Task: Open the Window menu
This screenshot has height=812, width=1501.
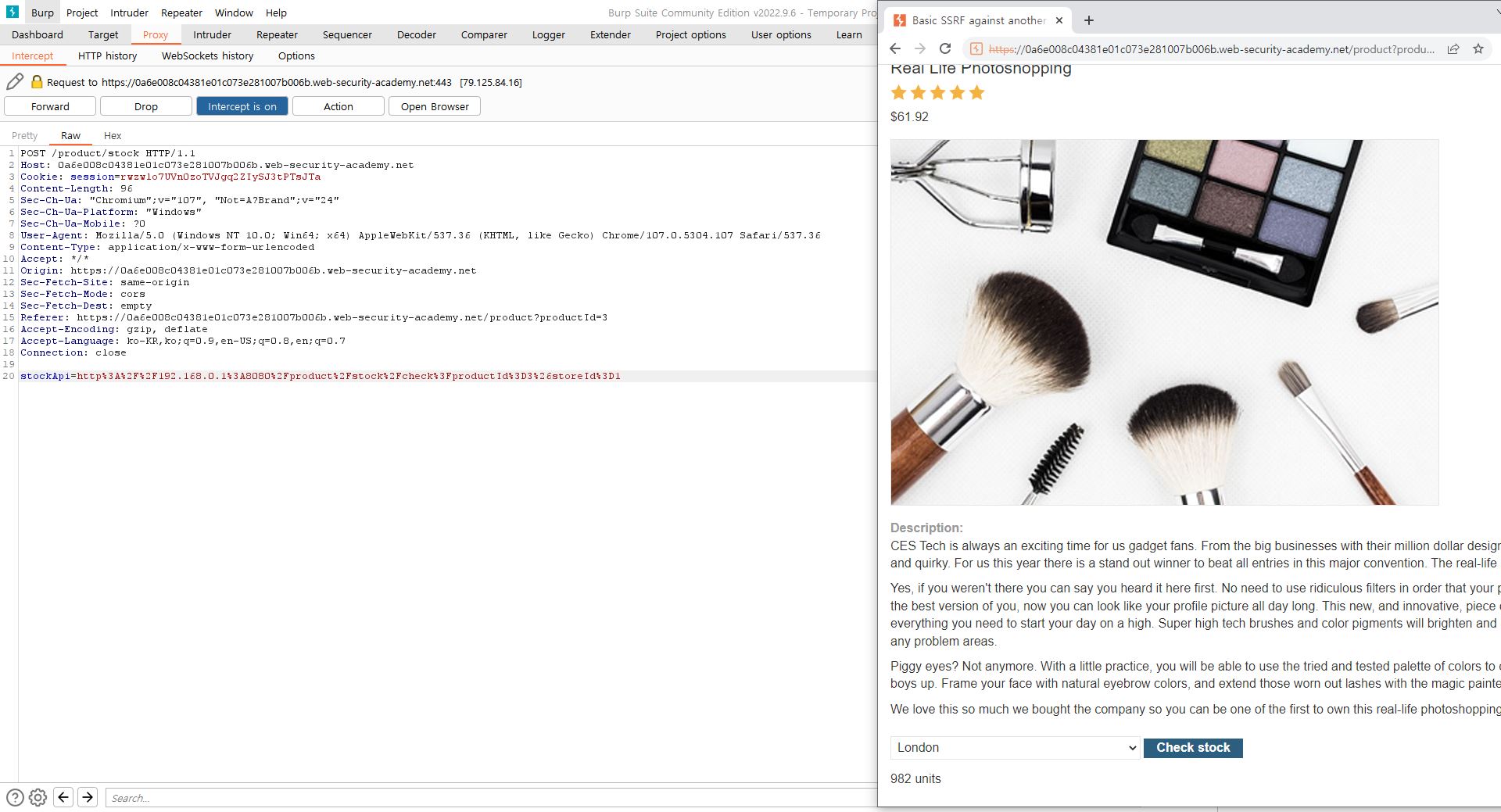Action: point(234,13)
